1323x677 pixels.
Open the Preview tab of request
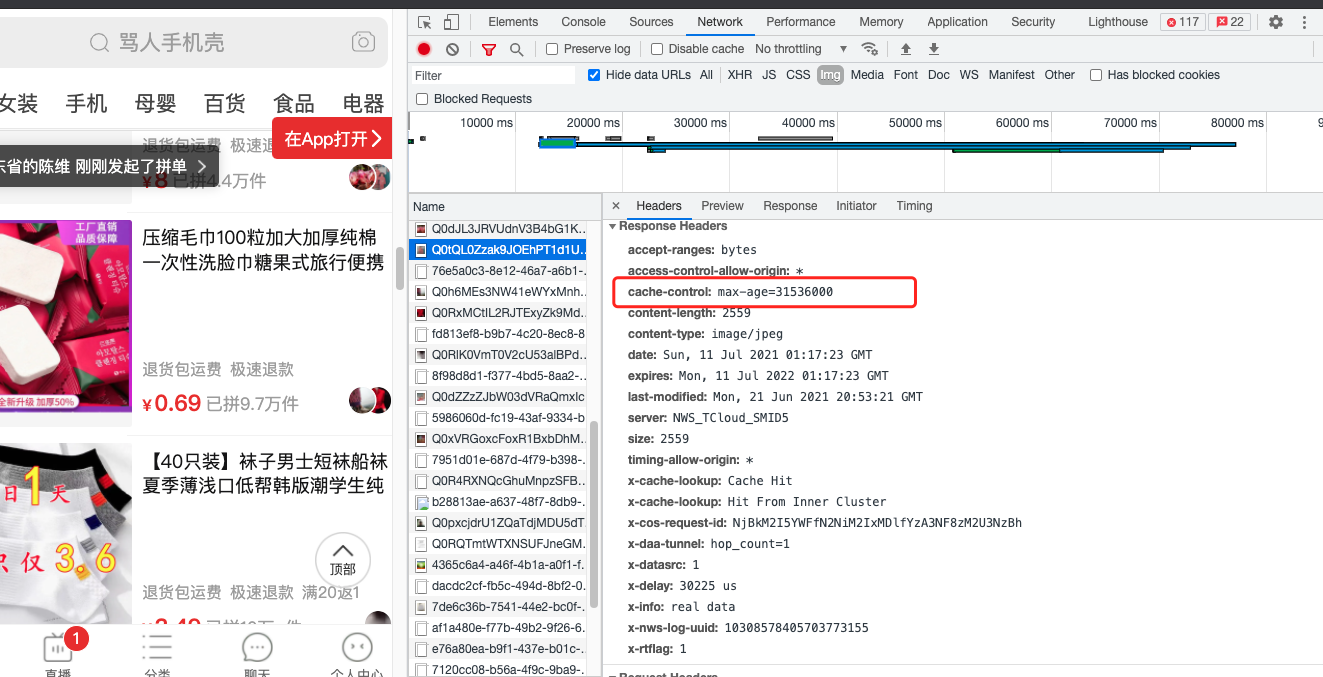(722, 206)
